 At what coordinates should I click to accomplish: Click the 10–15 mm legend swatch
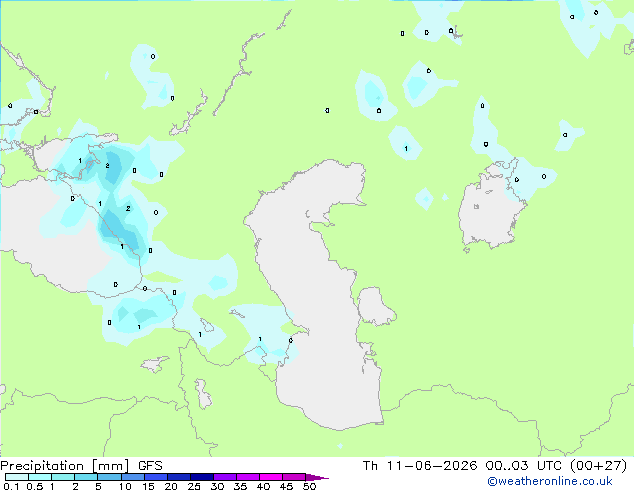(x=133, y=477)
